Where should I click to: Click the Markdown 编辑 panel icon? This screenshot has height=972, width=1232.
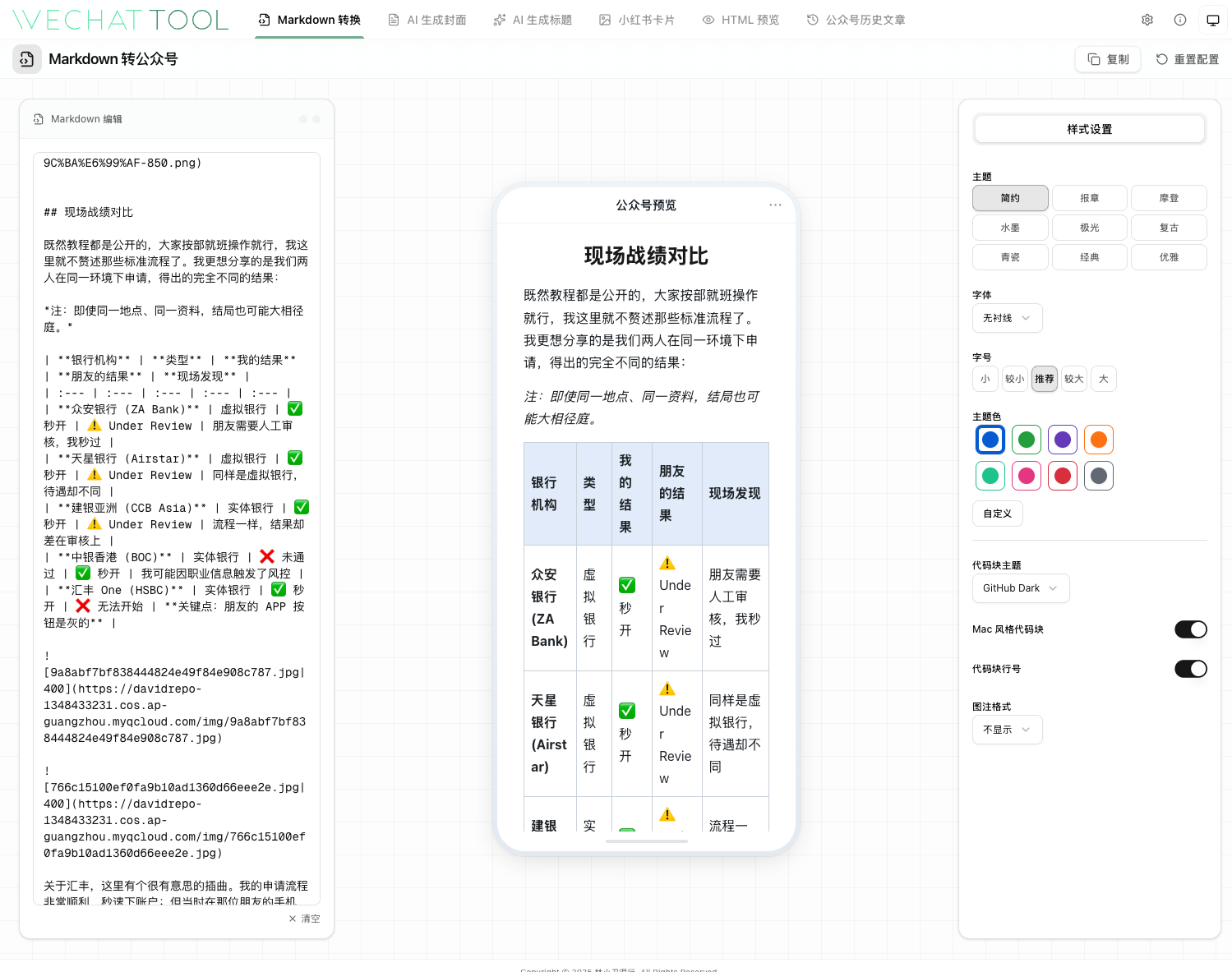(38, 118)
